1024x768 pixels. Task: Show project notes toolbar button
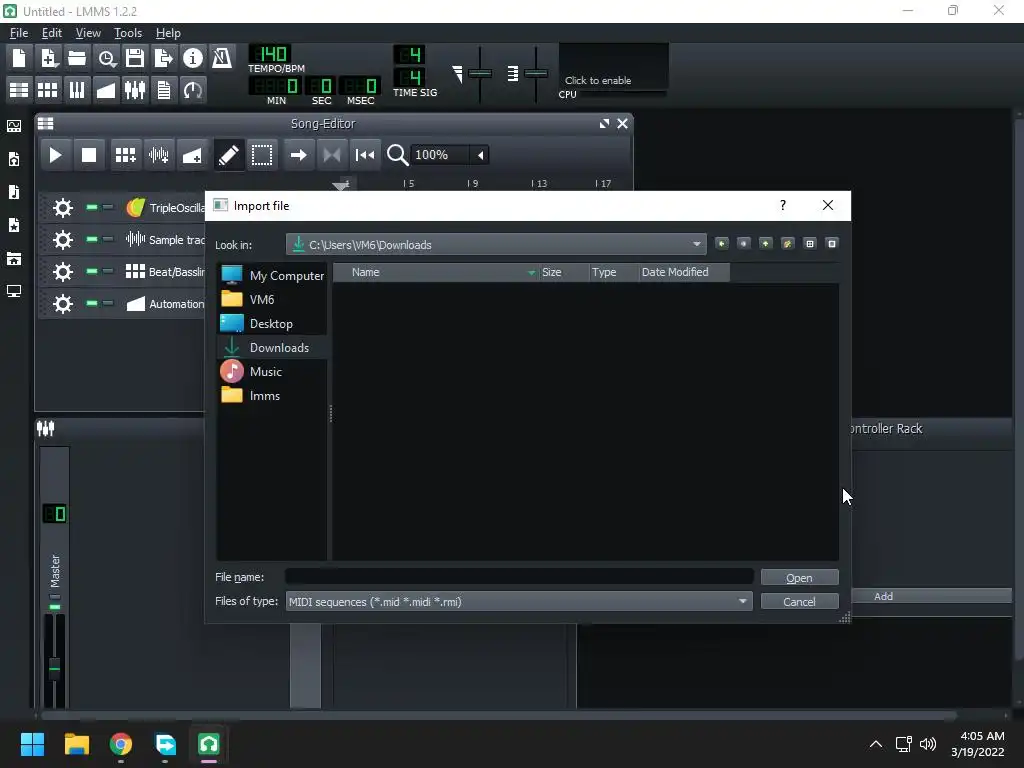tap(164, 89)
